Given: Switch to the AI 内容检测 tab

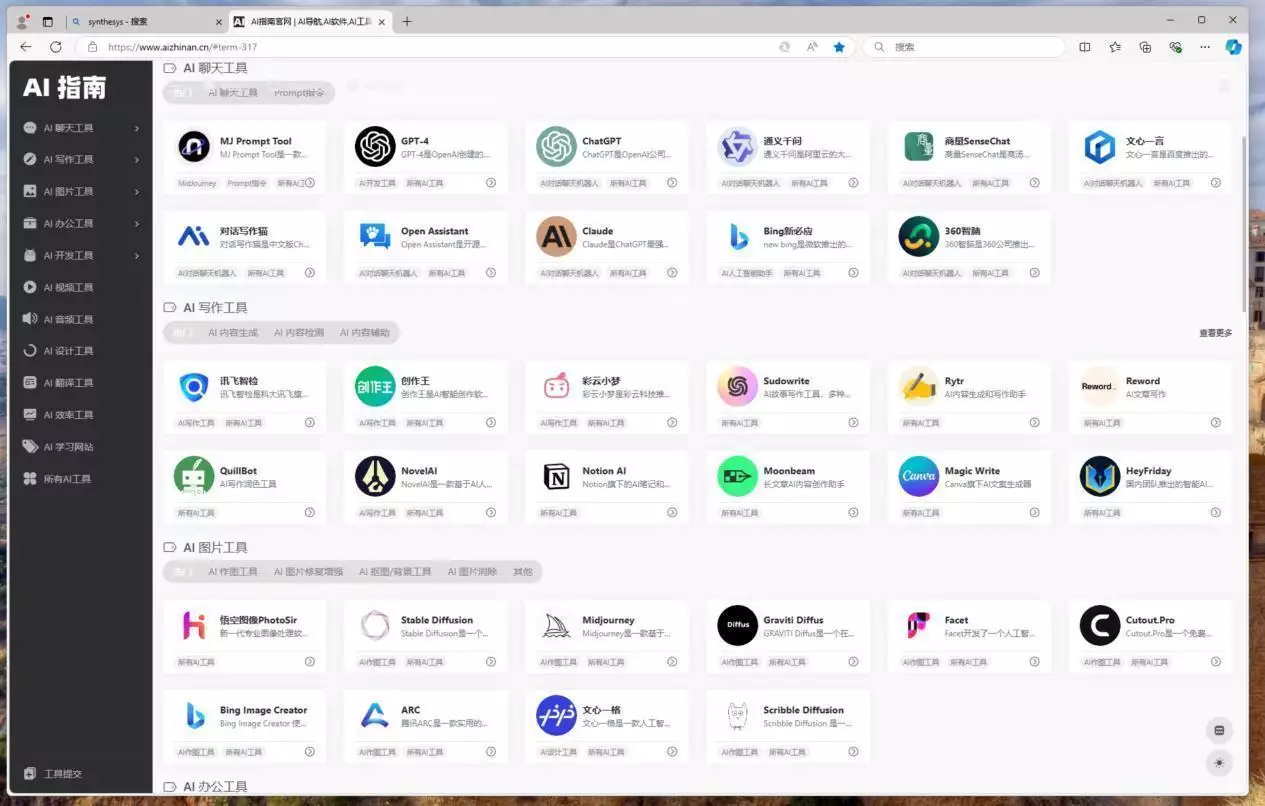Looking at the screenshot, I should [x=298, y=333].
